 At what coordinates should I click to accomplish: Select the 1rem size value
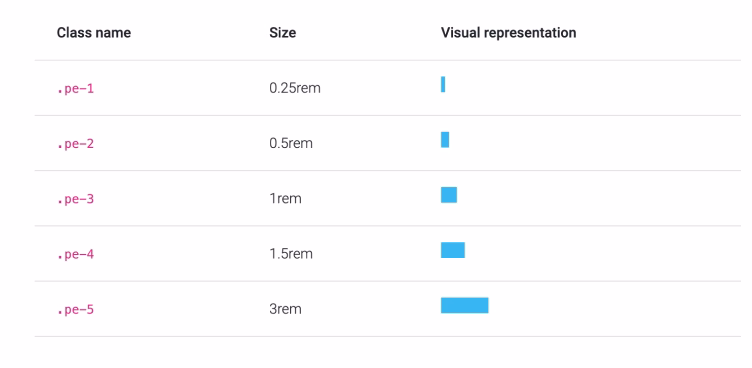(285, 199)
